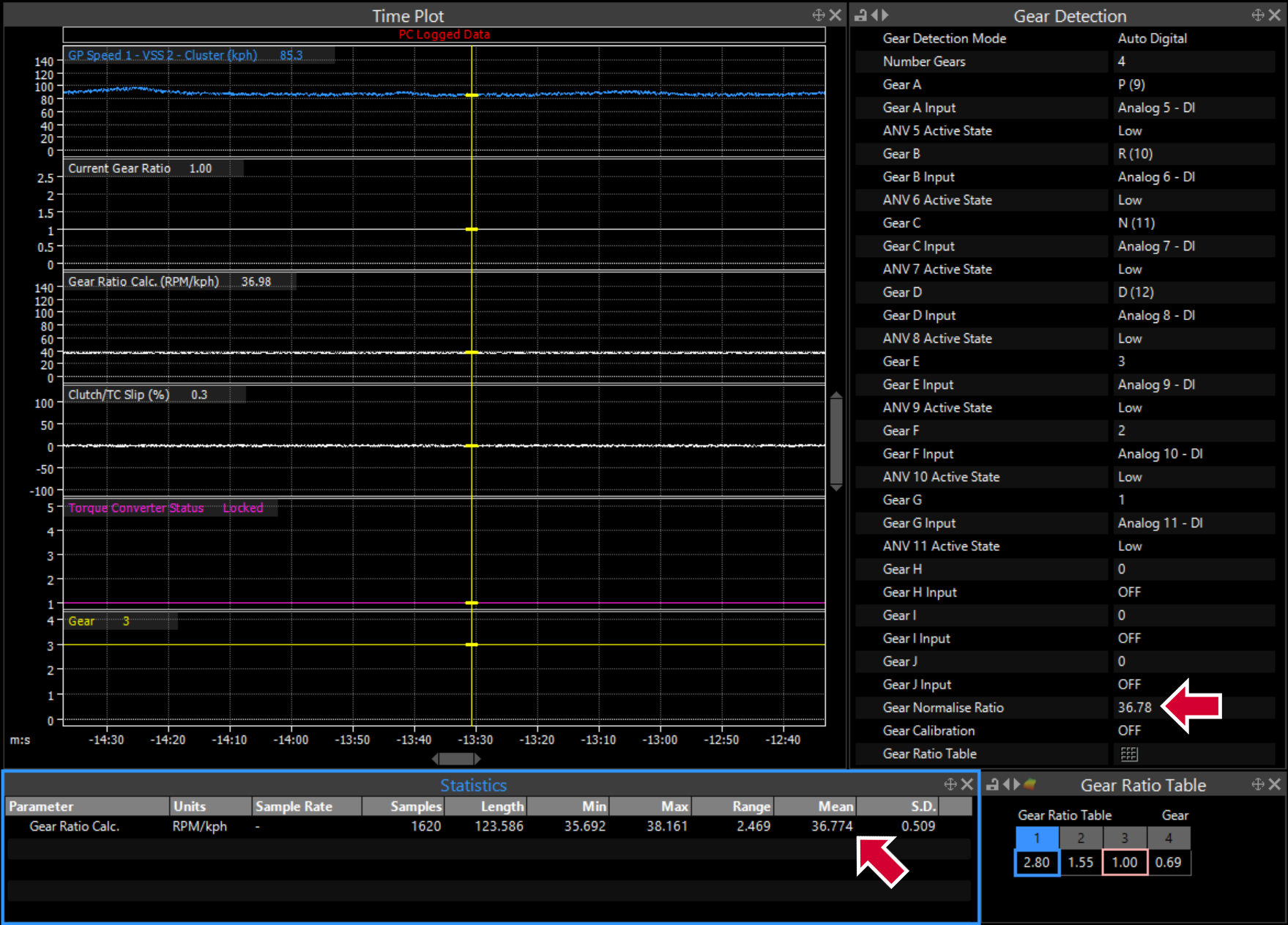This screenshot has width=1288, height=925.
Task: Click the horizontal time scroll slider thumb
Action: pos(456,759)
